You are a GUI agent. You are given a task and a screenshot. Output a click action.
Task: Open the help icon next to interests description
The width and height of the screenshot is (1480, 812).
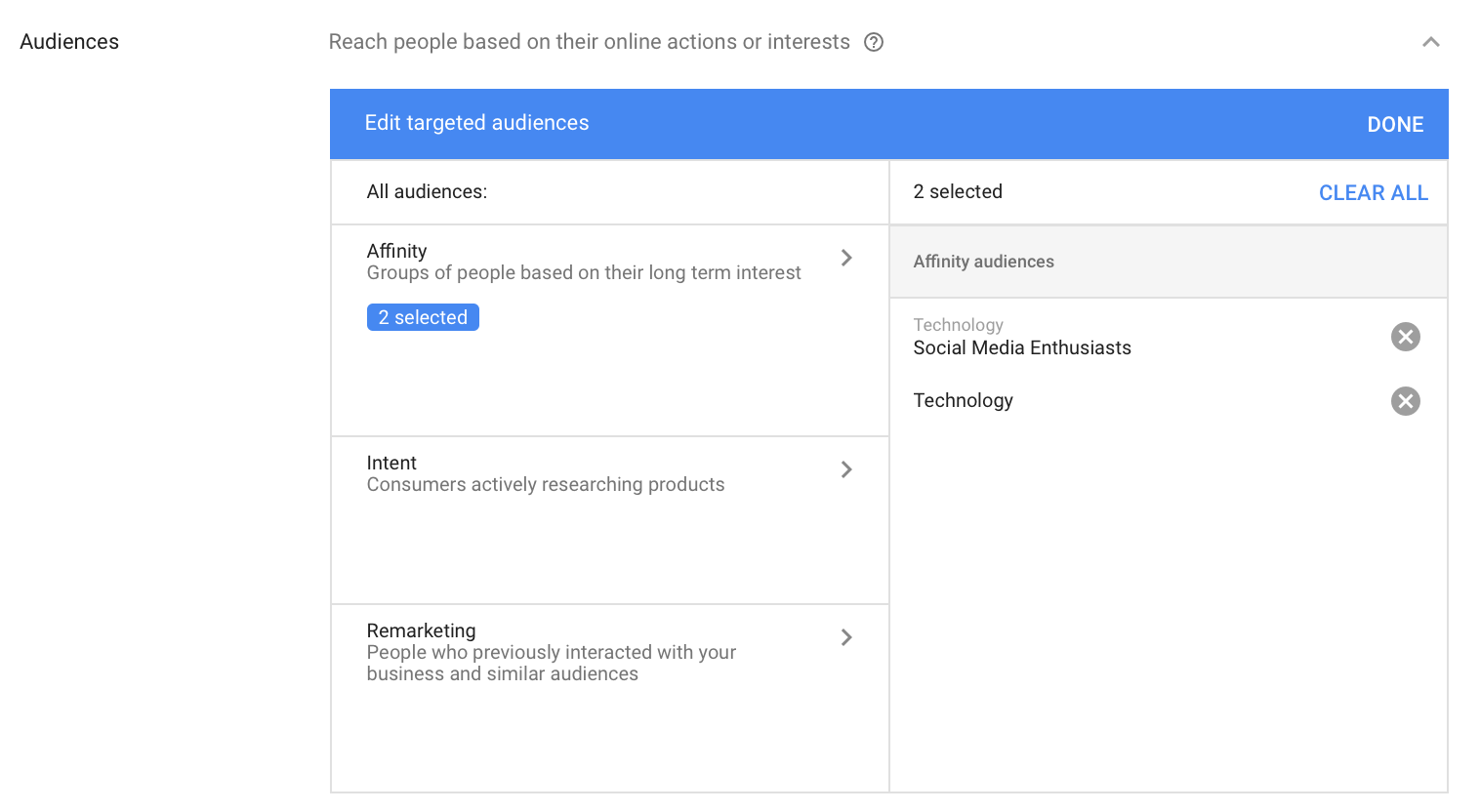click(x=874, y=42)
